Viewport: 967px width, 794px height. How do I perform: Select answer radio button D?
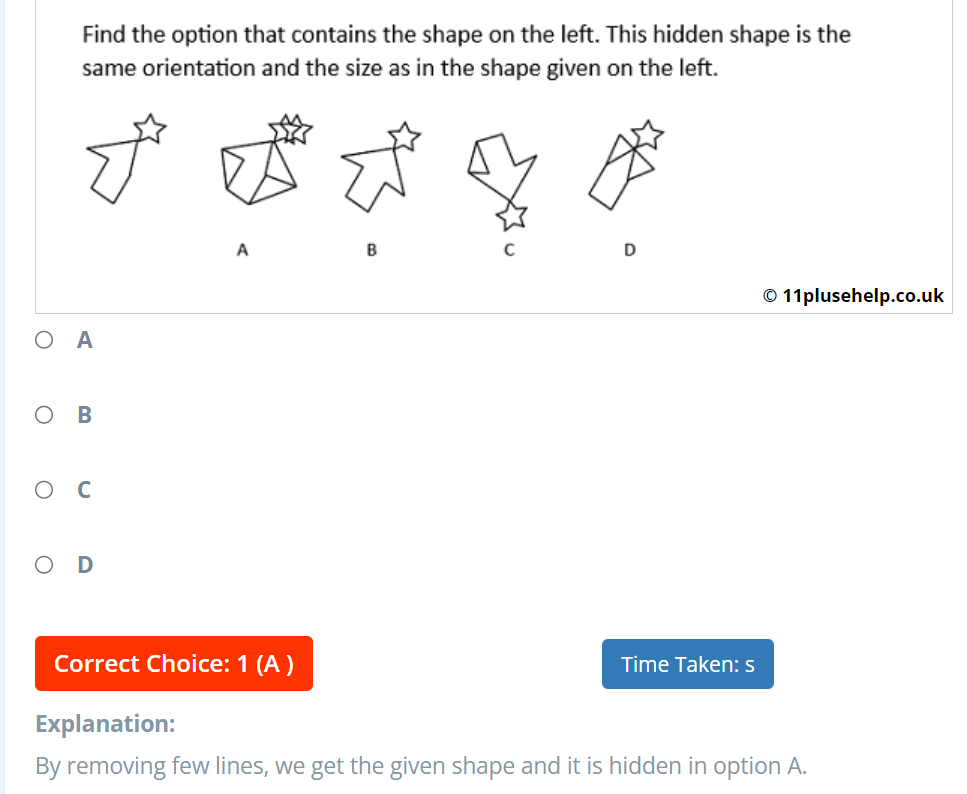[44, 564]
